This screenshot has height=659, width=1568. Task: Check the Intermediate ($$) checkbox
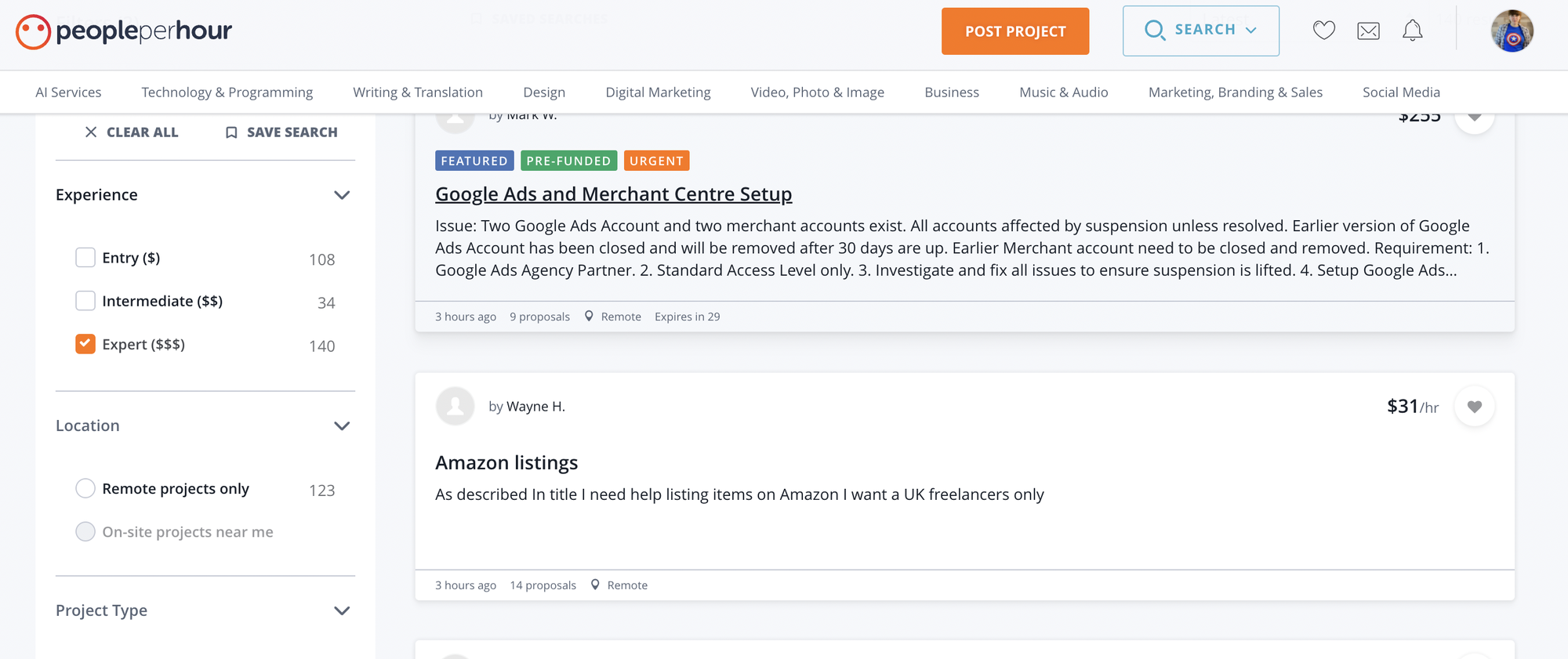click(x=85, y=301)
